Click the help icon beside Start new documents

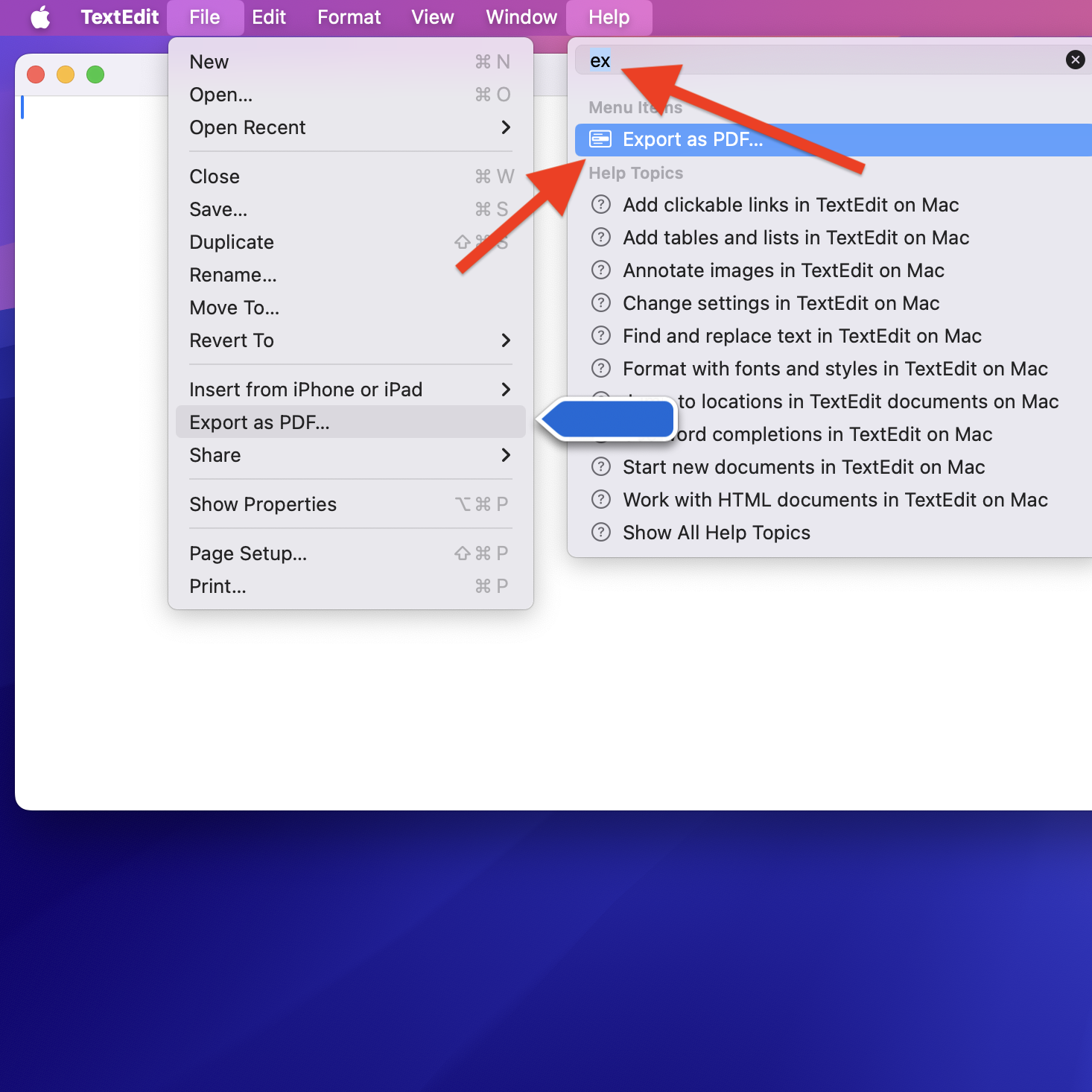[600, 466]
